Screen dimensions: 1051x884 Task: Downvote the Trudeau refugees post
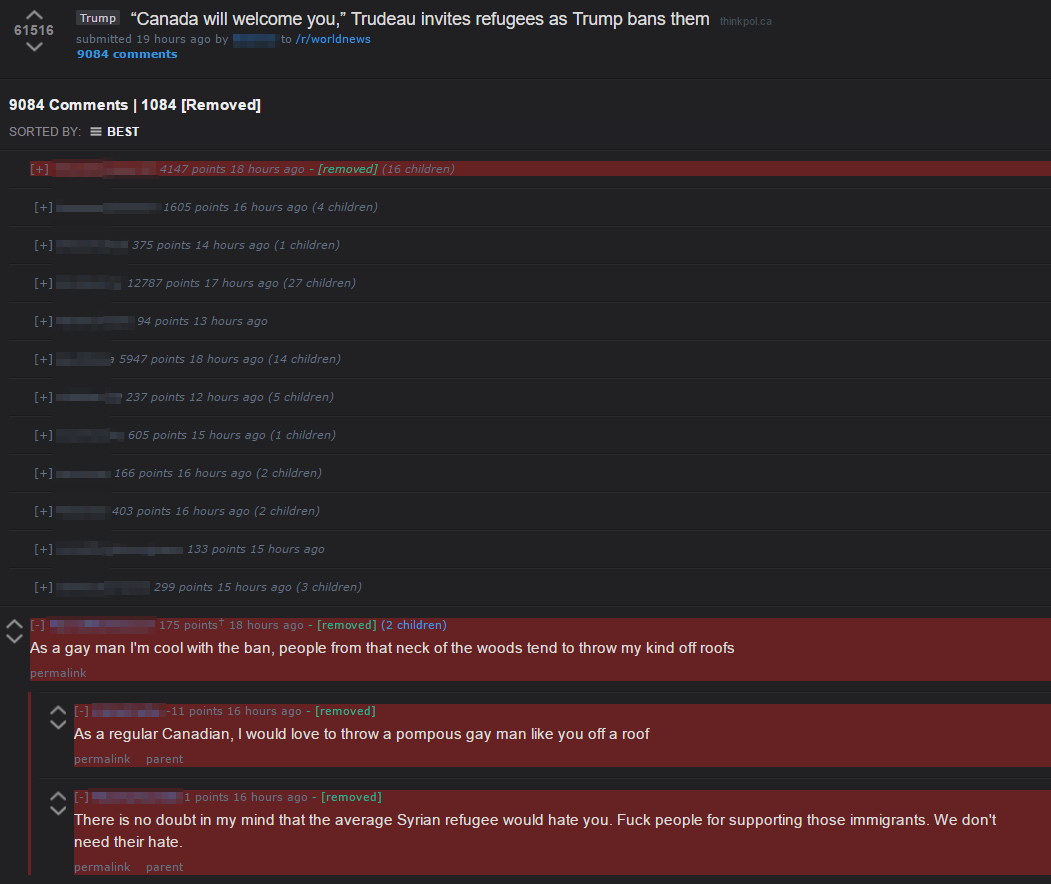[x=34, y=46]
